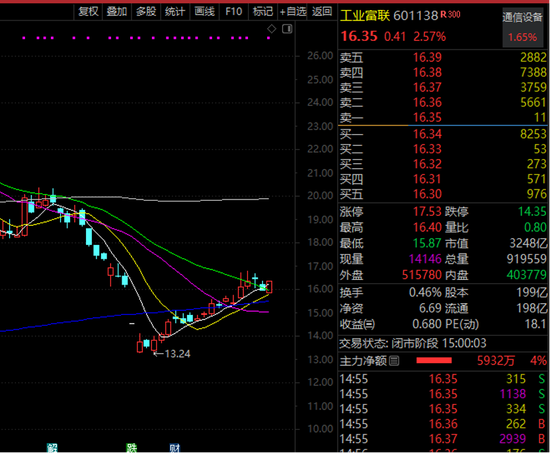The height and width of the screenshot is (453, 550).
Task: Open the 叠加 overlay option
Action: click(117, 12)
